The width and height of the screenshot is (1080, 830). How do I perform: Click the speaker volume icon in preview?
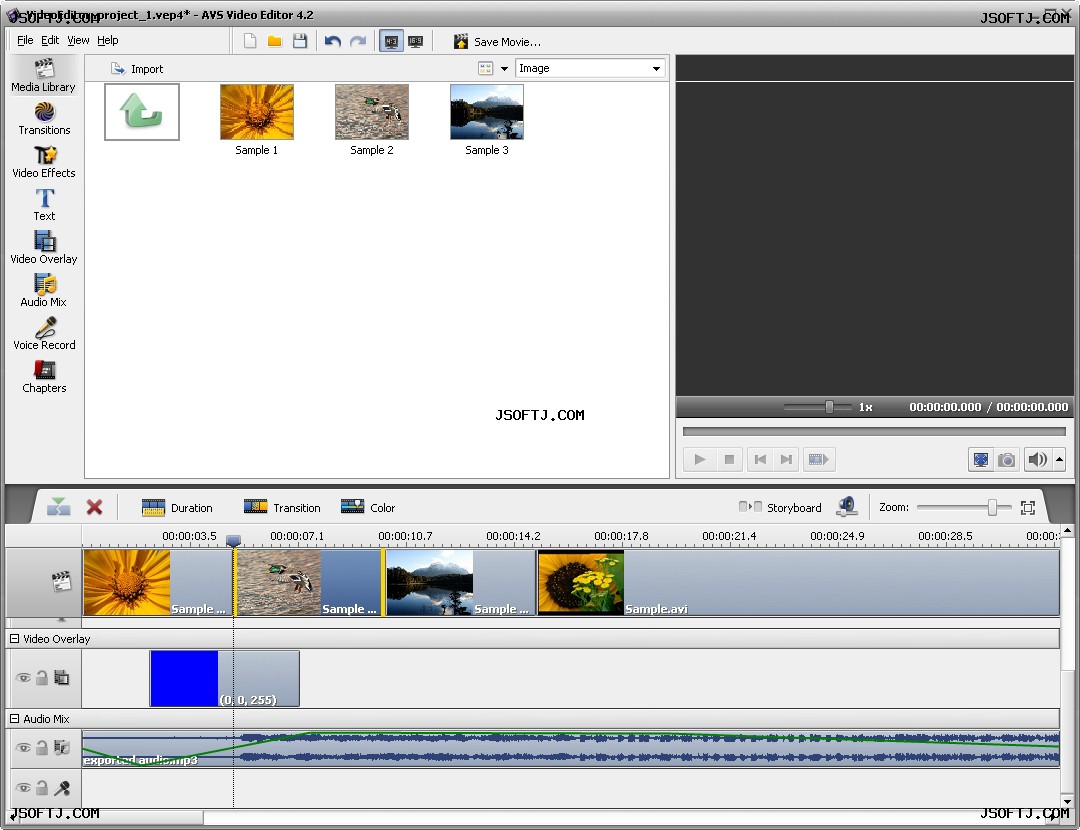[1037, 459]
